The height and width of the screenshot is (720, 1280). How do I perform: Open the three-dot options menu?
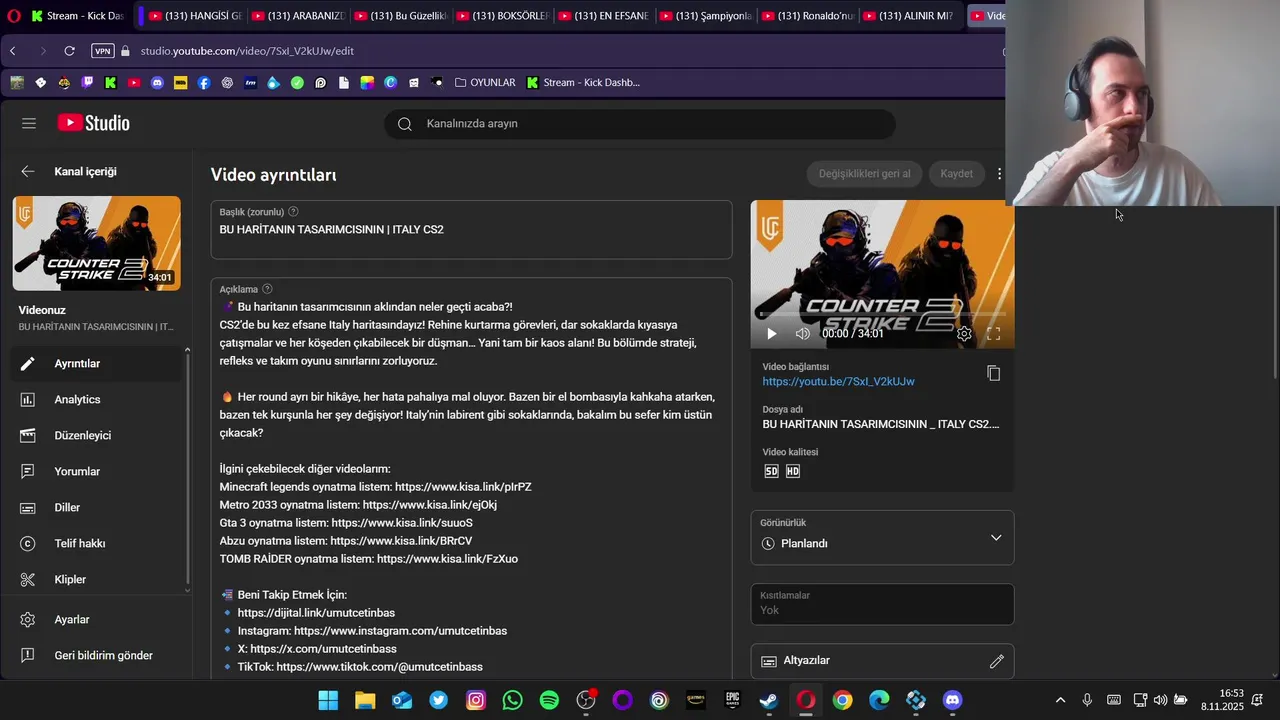tap(999, 174)
